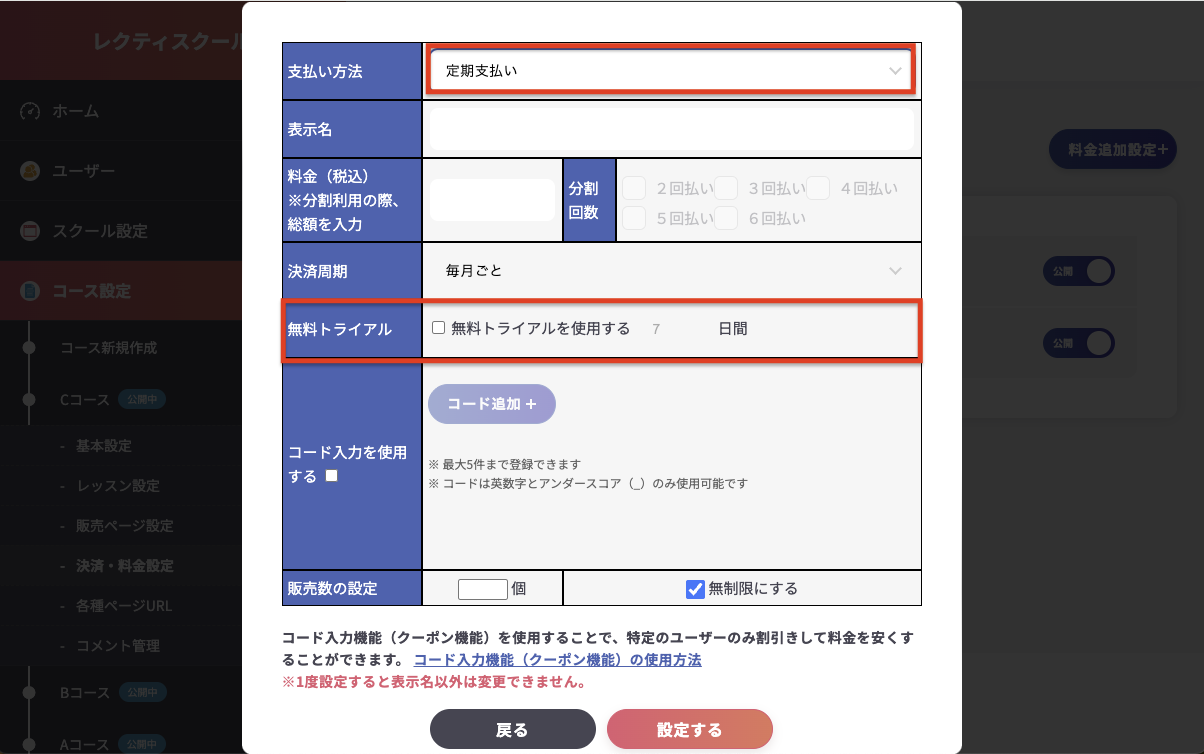
Task: Toggle the first 公開 switch on the right
Action: [1078, 271]
